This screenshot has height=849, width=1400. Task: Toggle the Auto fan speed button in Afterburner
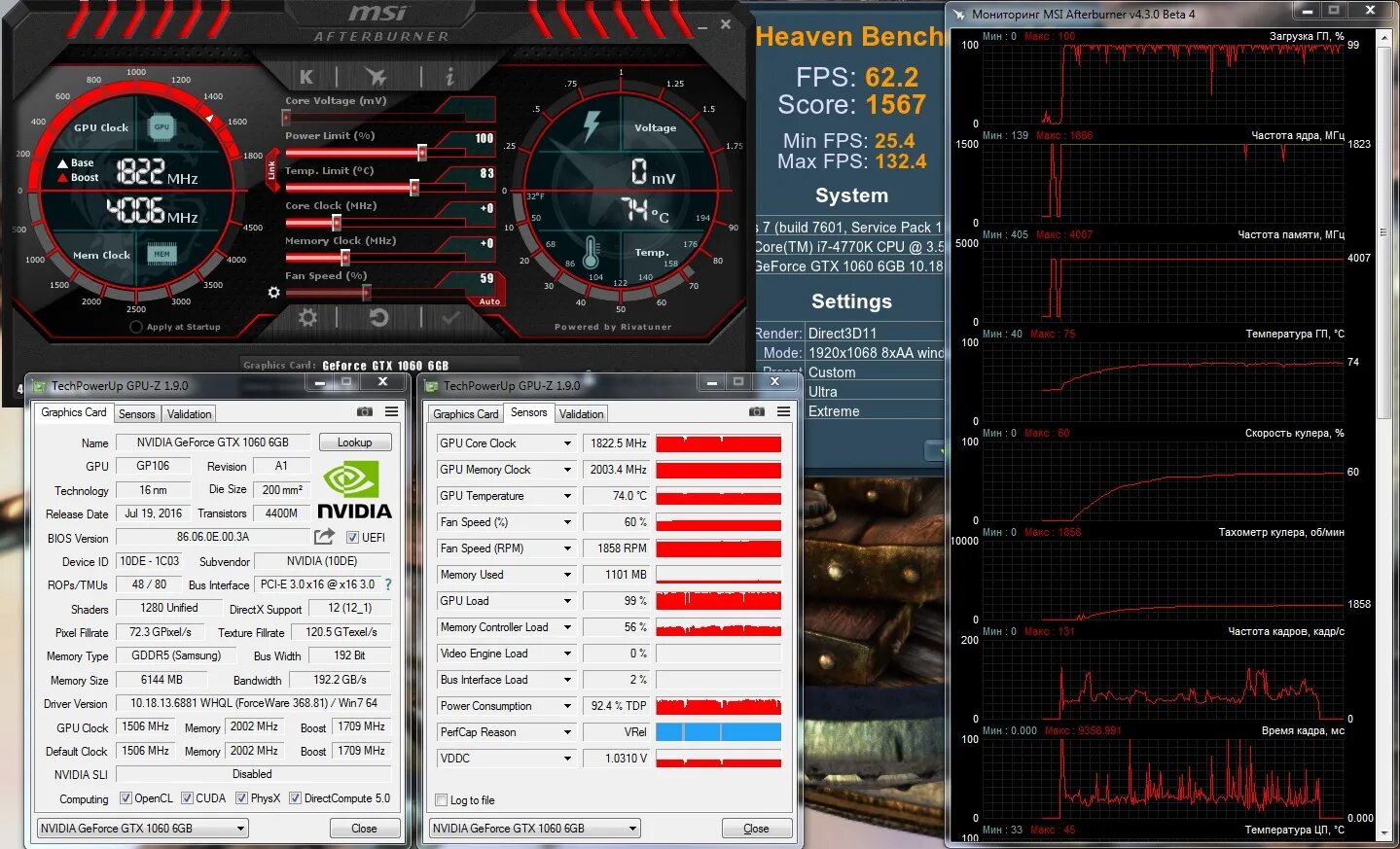tap(489, 301)
